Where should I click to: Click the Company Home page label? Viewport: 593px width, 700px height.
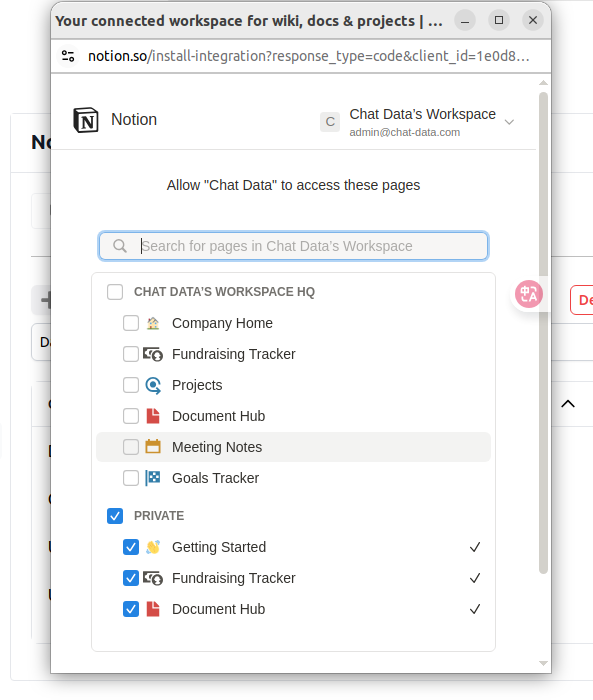pos(222,323)
